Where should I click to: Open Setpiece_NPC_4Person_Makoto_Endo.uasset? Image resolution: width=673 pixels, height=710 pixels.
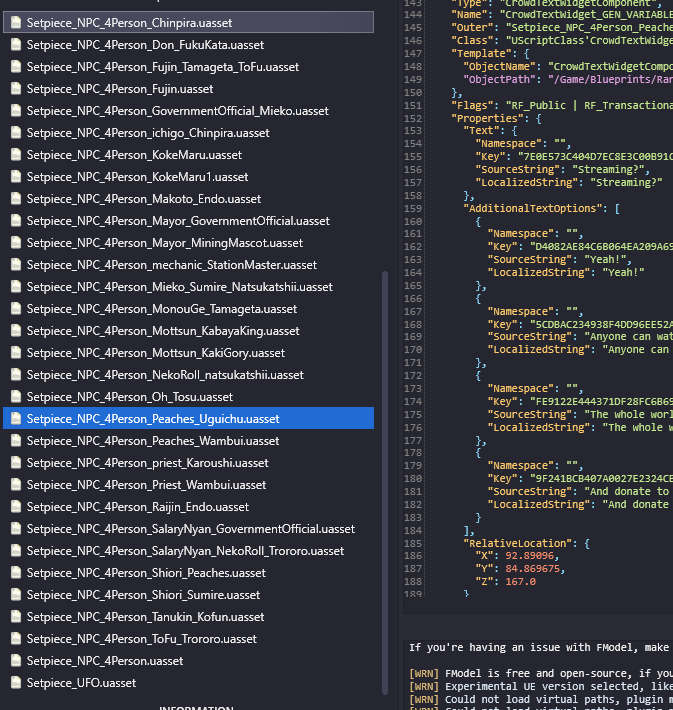pyautogui.click(x=143, y=199)
